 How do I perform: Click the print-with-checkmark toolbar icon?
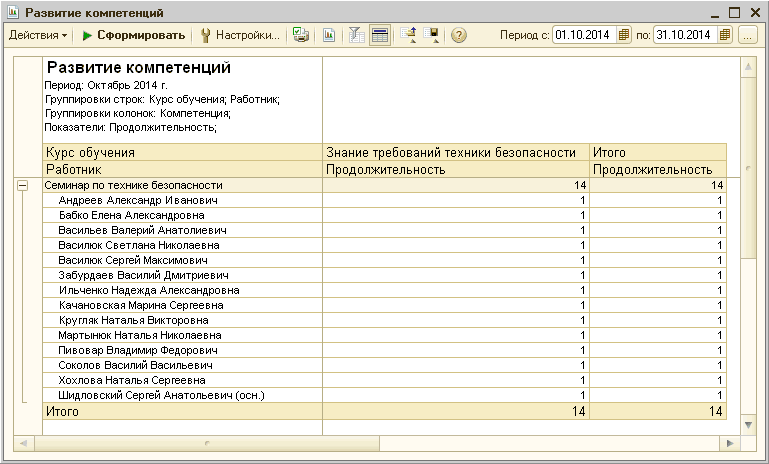point(301,35)
